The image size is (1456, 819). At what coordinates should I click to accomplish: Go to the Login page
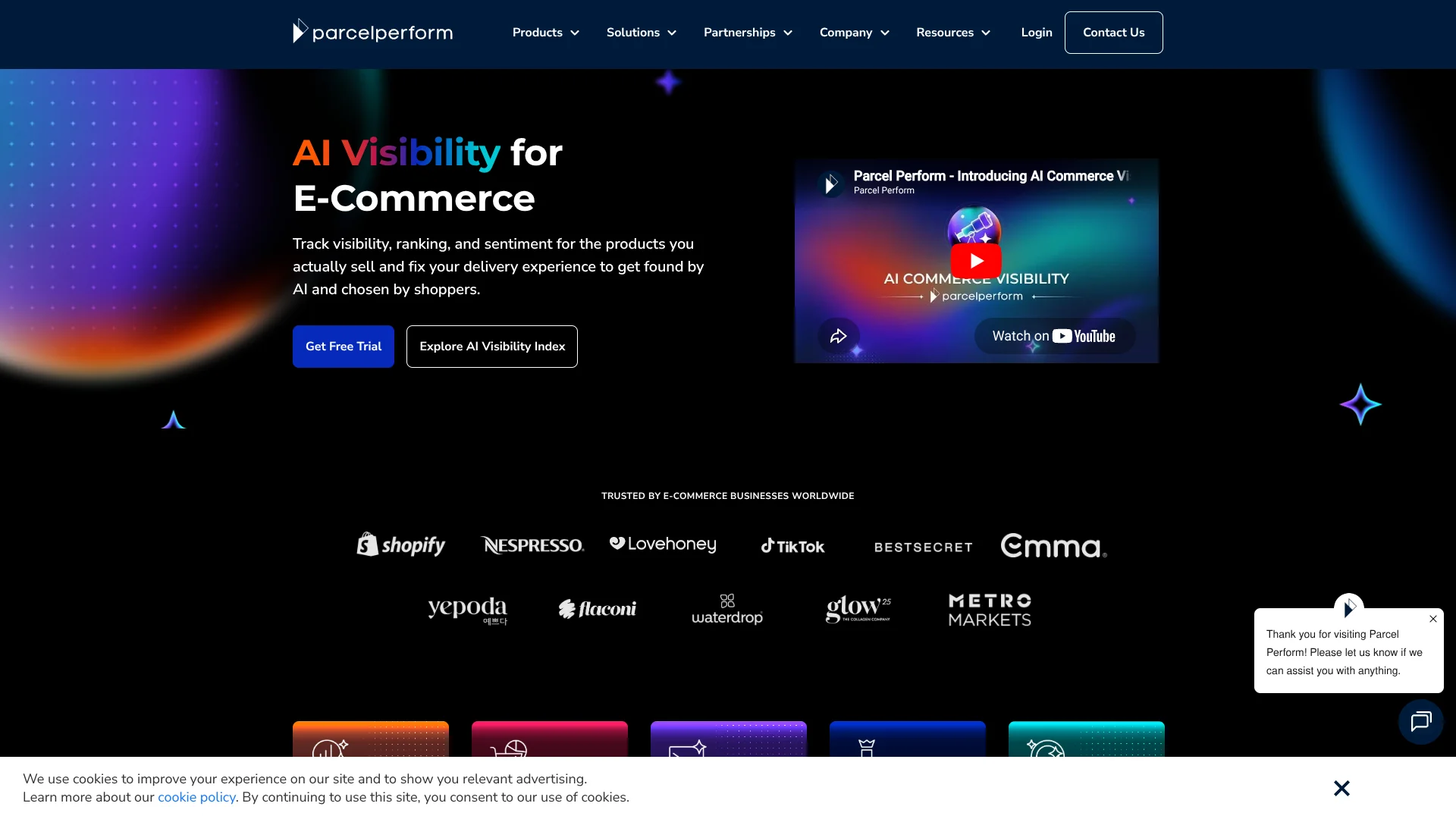click(1036, 33)
